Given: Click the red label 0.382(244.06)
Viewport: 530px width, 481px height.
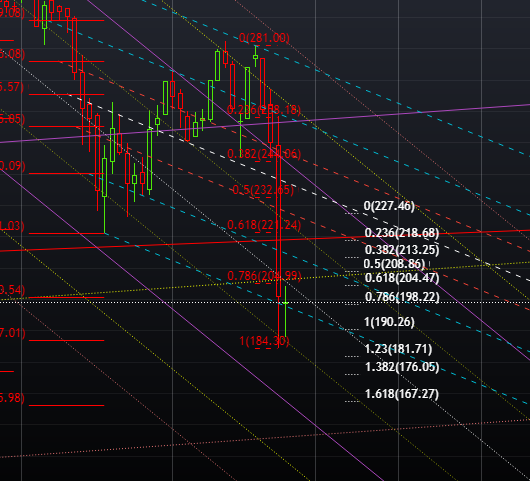Looking at the screenshot, I should point(264,154).
